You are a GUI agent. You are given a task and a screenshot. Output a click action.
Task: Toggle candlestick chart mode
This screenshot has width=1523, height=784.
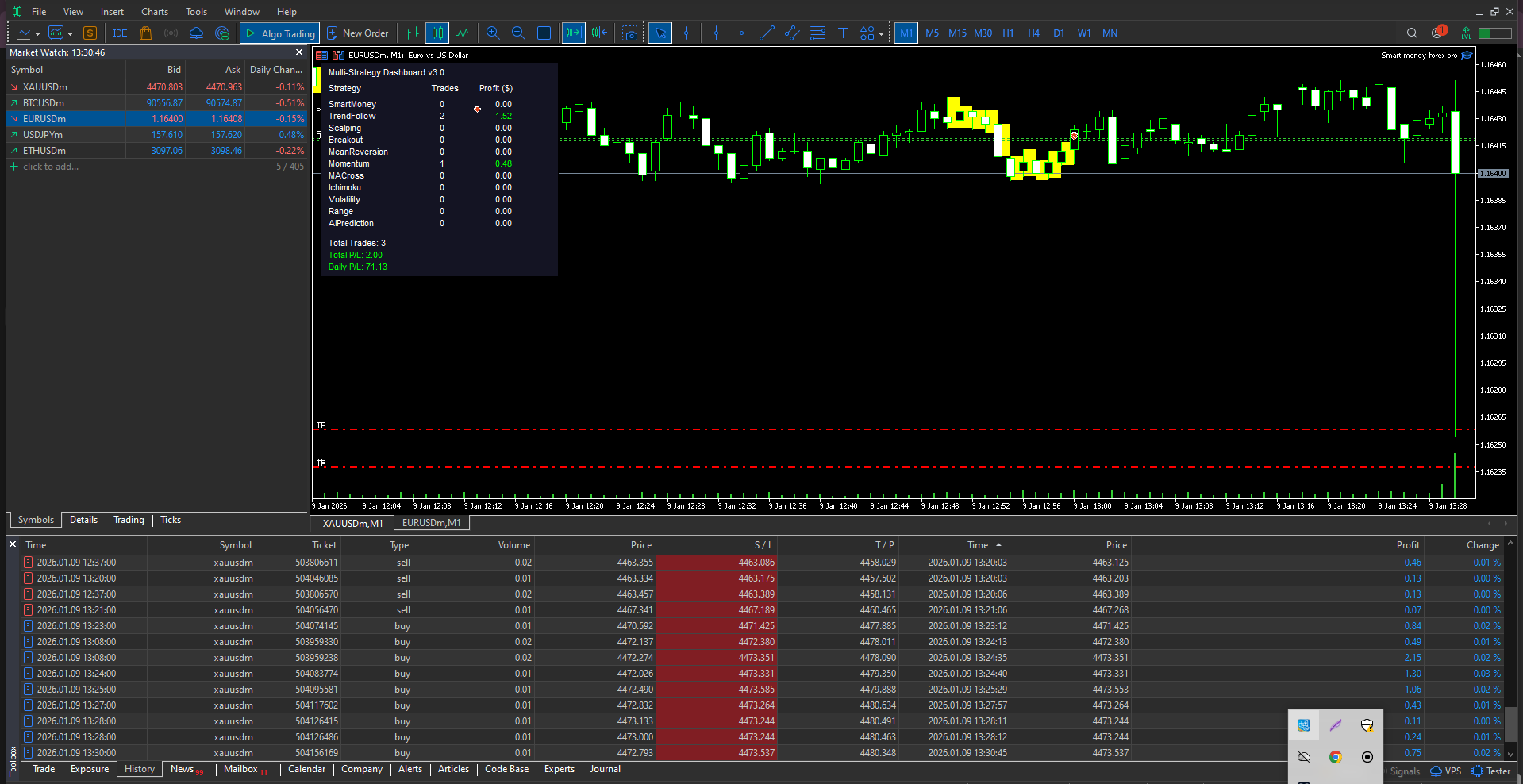(x=437, y=33)
